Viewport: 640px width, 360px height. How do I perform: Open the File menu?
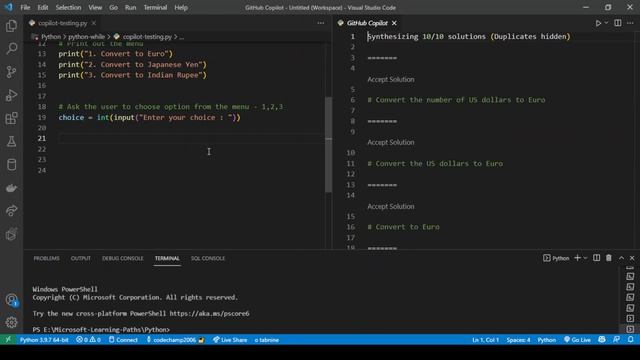click(x=25, y=7)
